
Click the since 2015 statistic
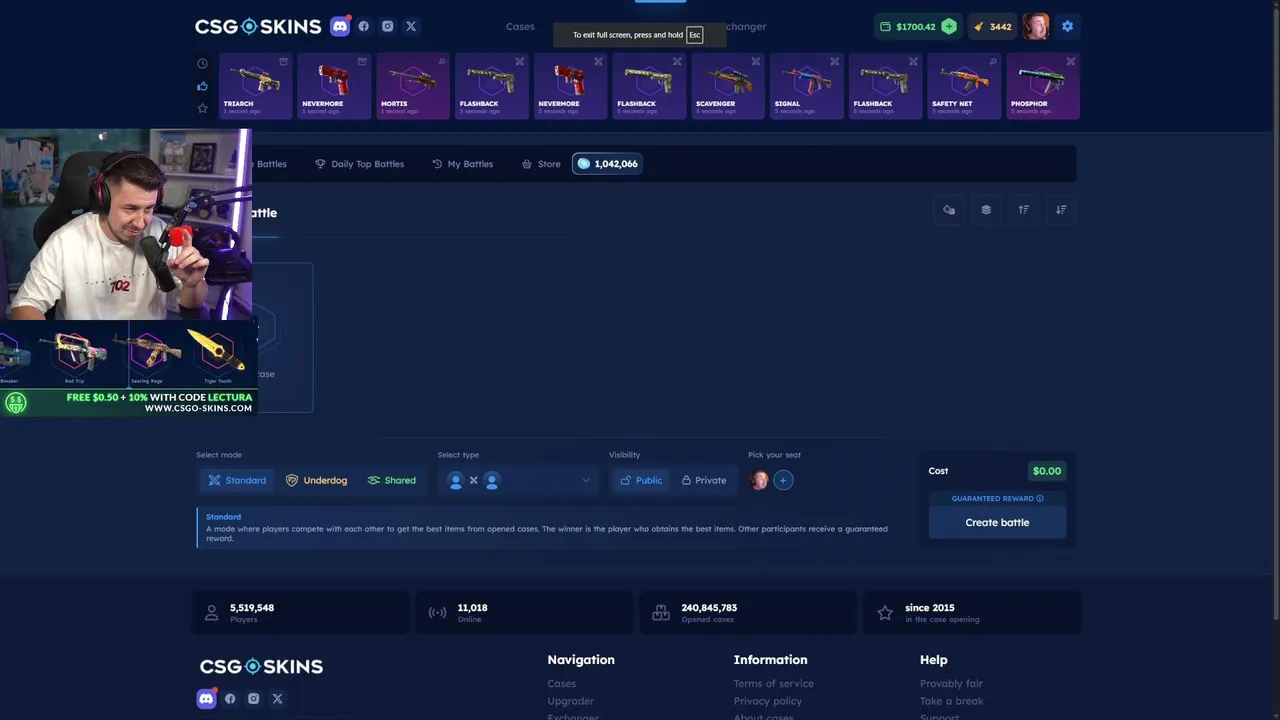pyautogui.click(x=972, y=613)
